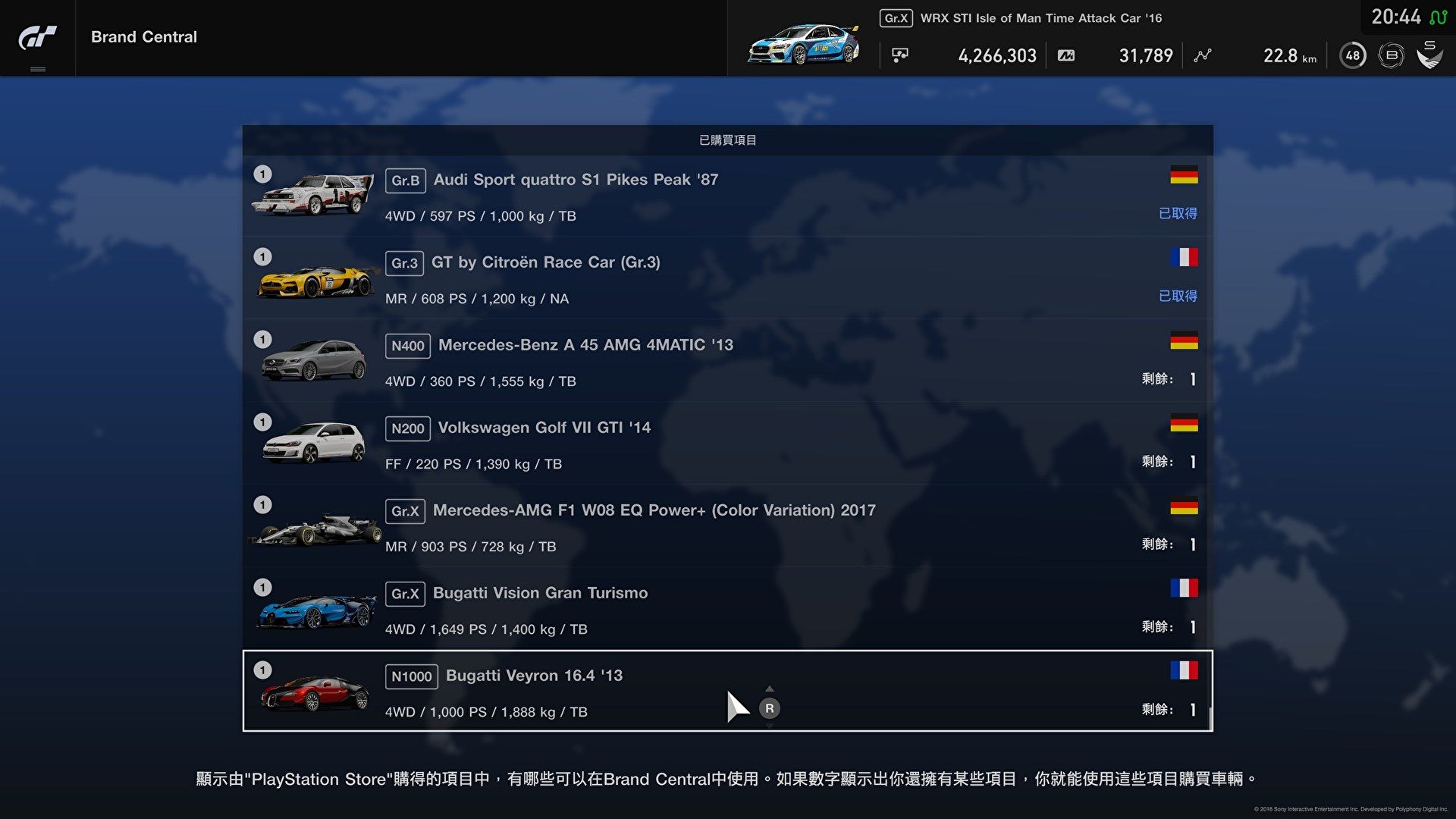Click the German flag on the Audi row
Screen dimensions: 1456x819
1184,174
